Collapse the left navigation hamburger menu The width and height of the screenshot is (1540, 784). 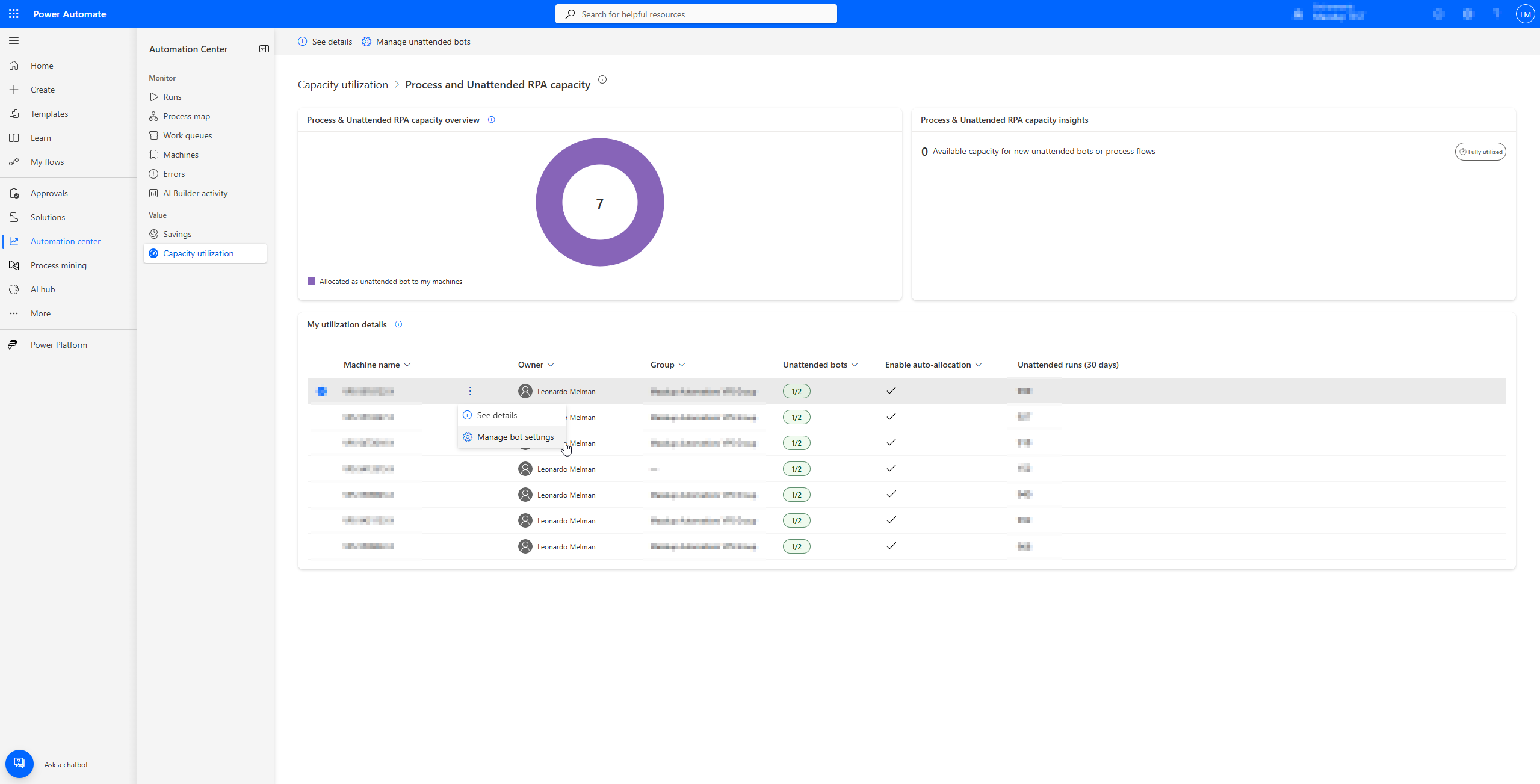[x=14, y=41]
